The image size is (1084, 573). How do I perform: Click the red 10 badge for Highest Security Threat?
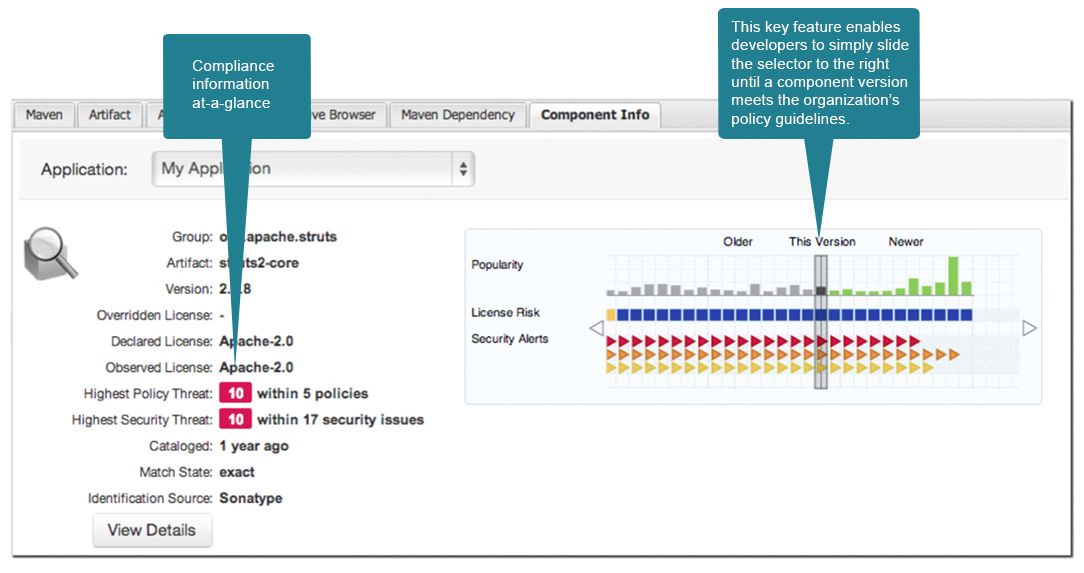[236, 420]
